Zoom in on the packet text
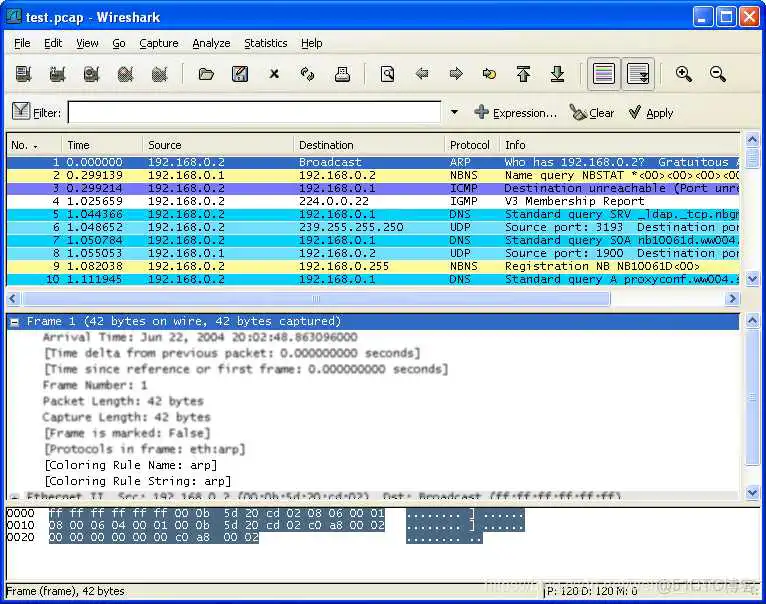The width and height of the screenshot is (766, 604). pyautogui.click(x=684, y=74)
